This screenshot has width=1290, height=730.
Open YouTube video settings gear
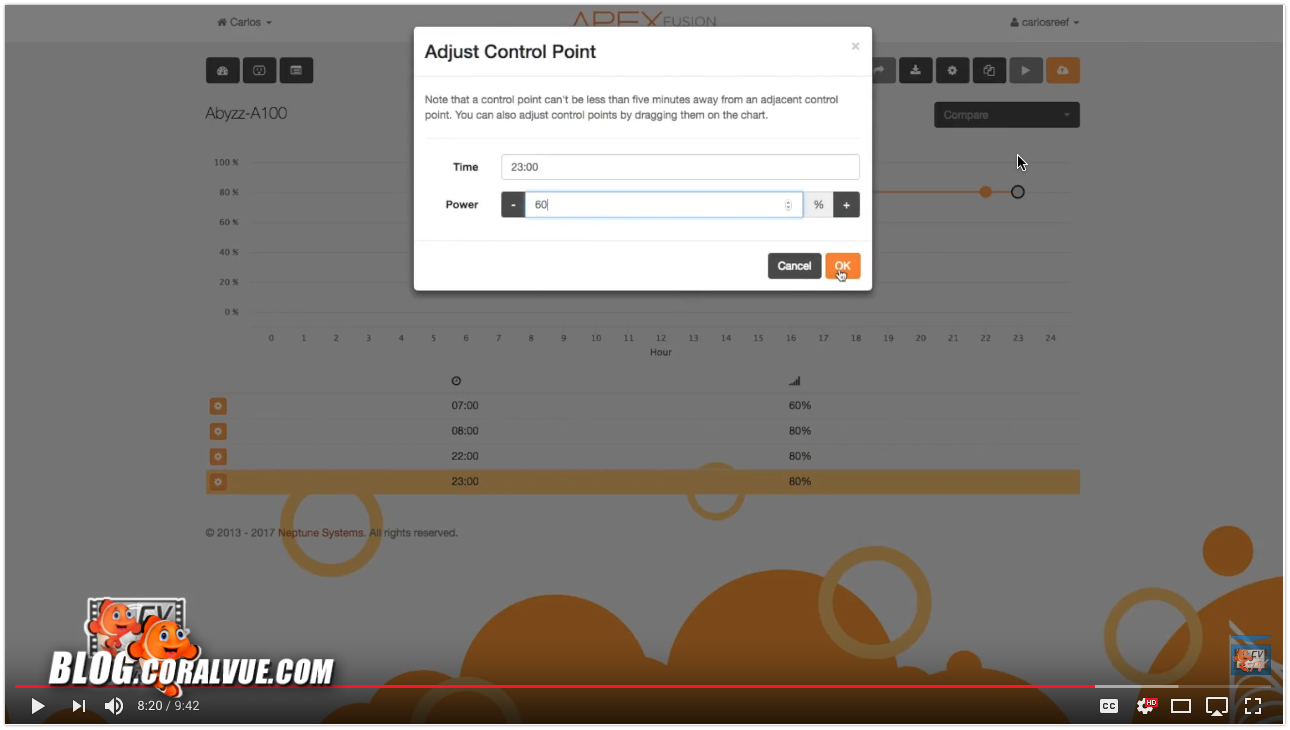coord(1146,706)
